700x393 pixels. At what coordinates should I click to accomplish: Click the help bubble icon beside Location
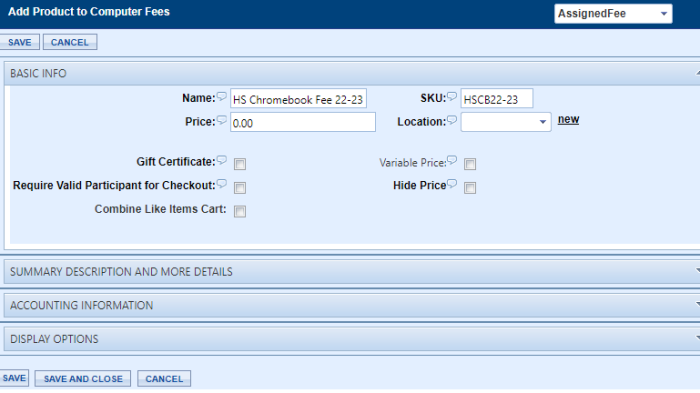point(452,120)
